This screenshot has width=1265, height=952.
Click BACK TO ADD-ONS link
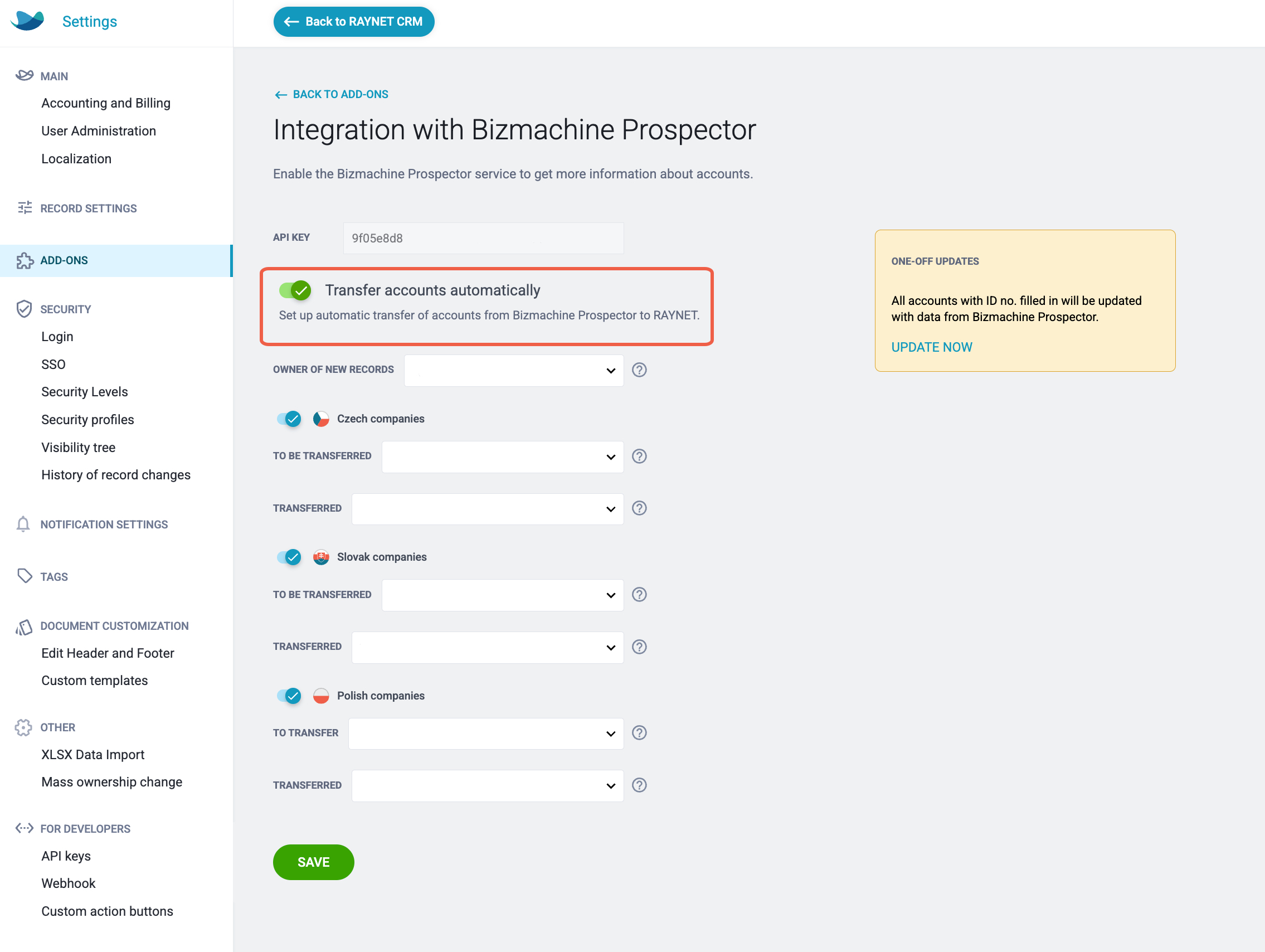tap(331, 94)
